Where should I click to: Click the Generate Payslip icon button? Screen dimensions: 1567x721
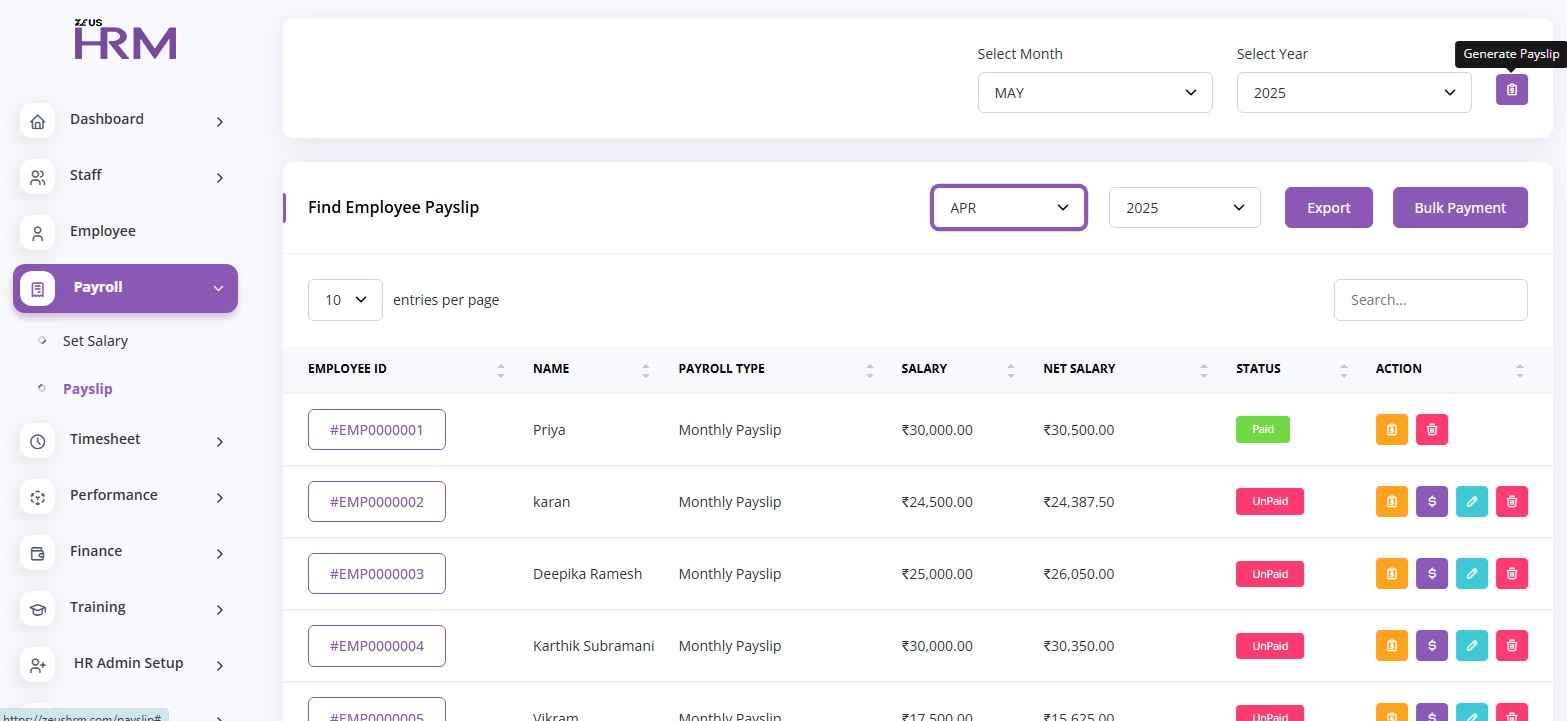tap(1511, 90)
